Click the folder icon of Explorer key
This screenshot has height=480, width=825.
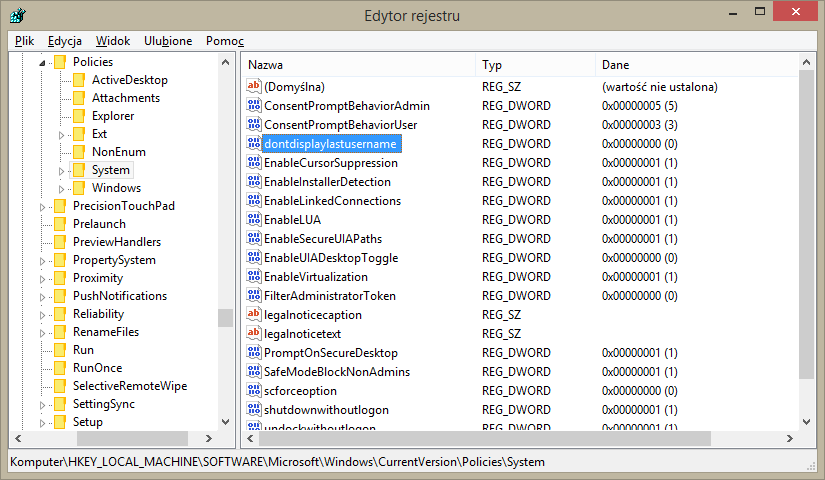pyautogui.click(x=79, y=116)
